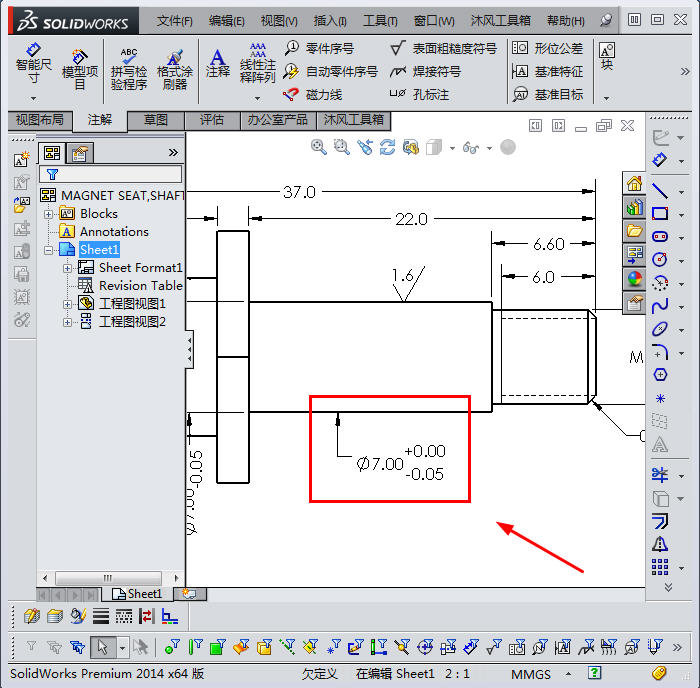This screenshot has width=700, height=688.
Task: Click the Note annotation tool (注释)
Action: [217, 62]
